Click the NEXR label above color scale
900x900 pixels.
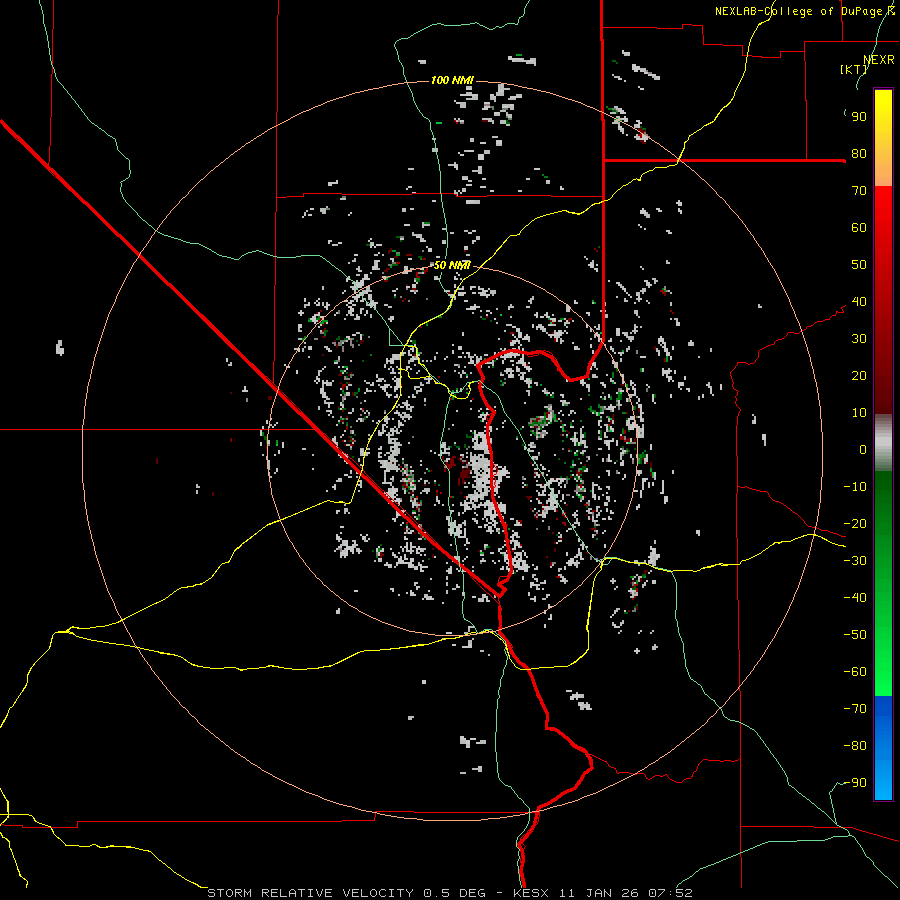[x=879, y=60]
